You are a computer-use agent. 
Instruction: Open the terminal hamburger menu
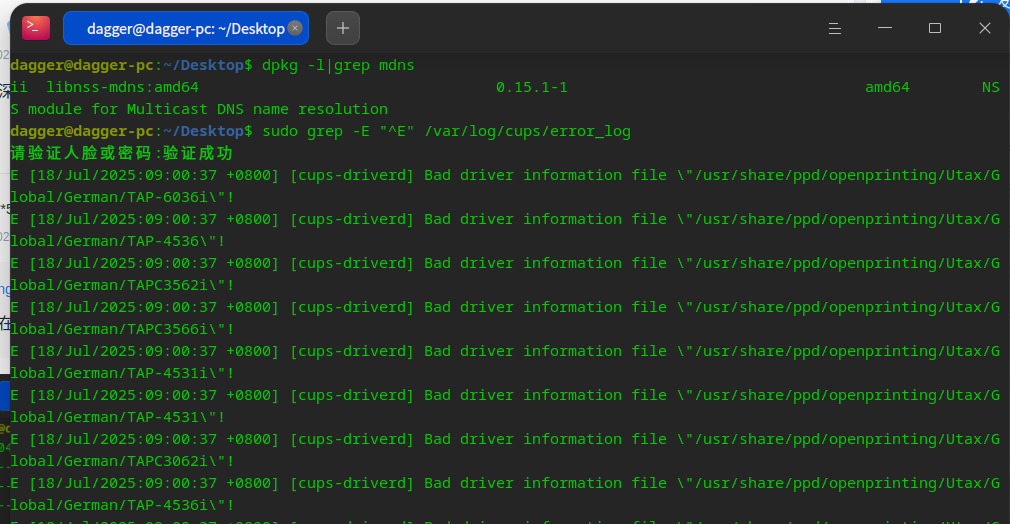(835, 28)
